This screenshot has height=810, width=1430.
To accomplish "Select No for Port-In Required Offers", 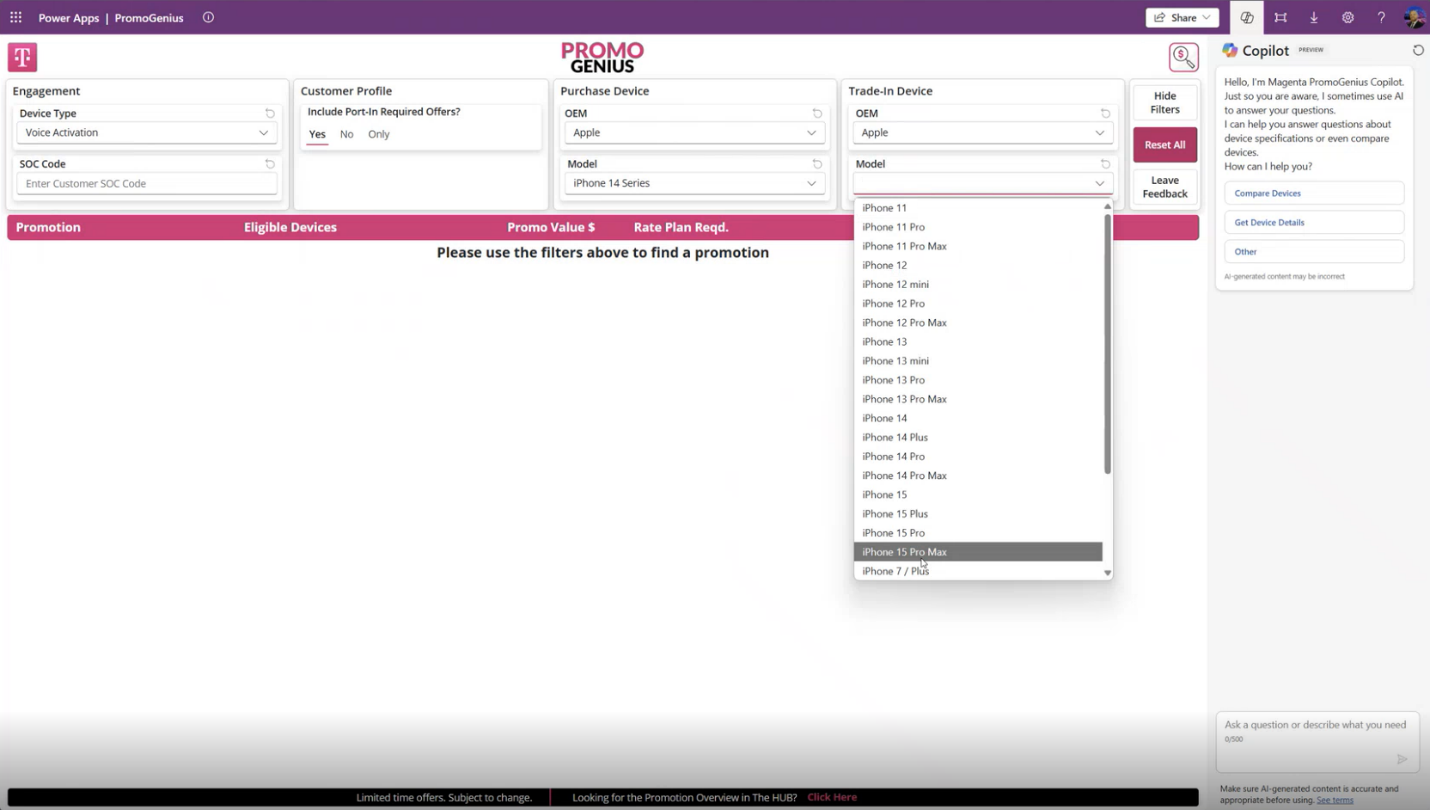I will [x=346, y=134].
